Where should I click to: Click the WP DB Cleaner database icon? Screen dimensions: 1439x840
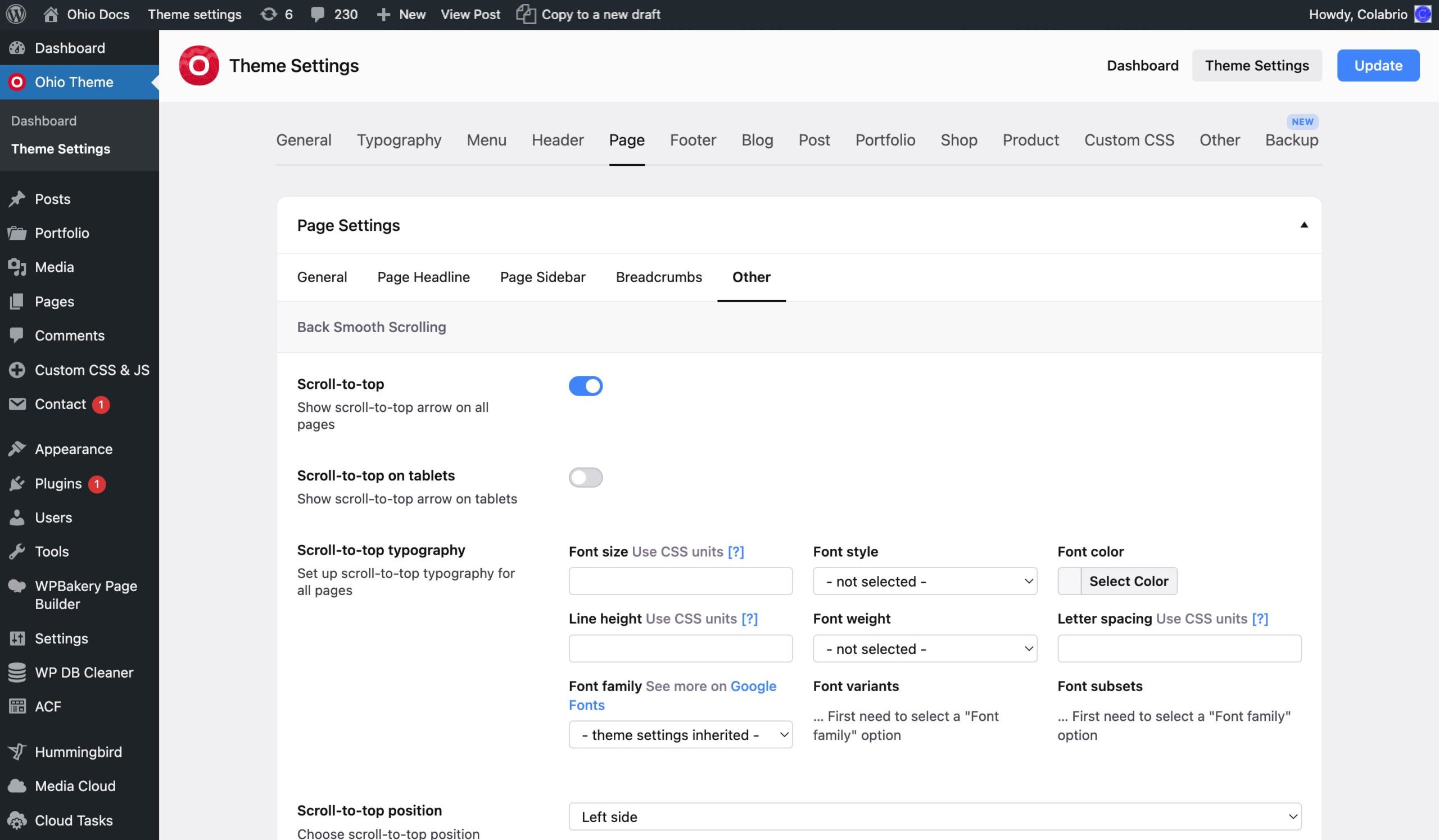click(x=17, y=673)
